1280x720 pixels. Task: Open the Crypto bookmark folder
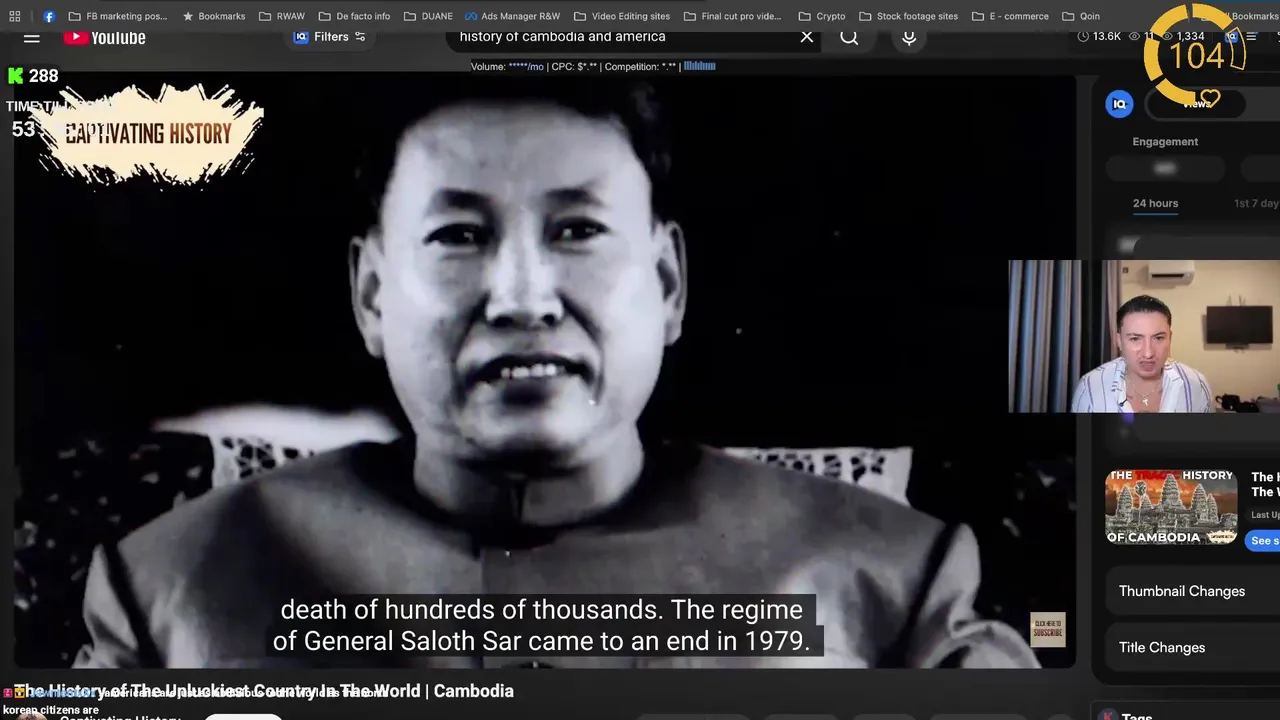pos(821,16)
